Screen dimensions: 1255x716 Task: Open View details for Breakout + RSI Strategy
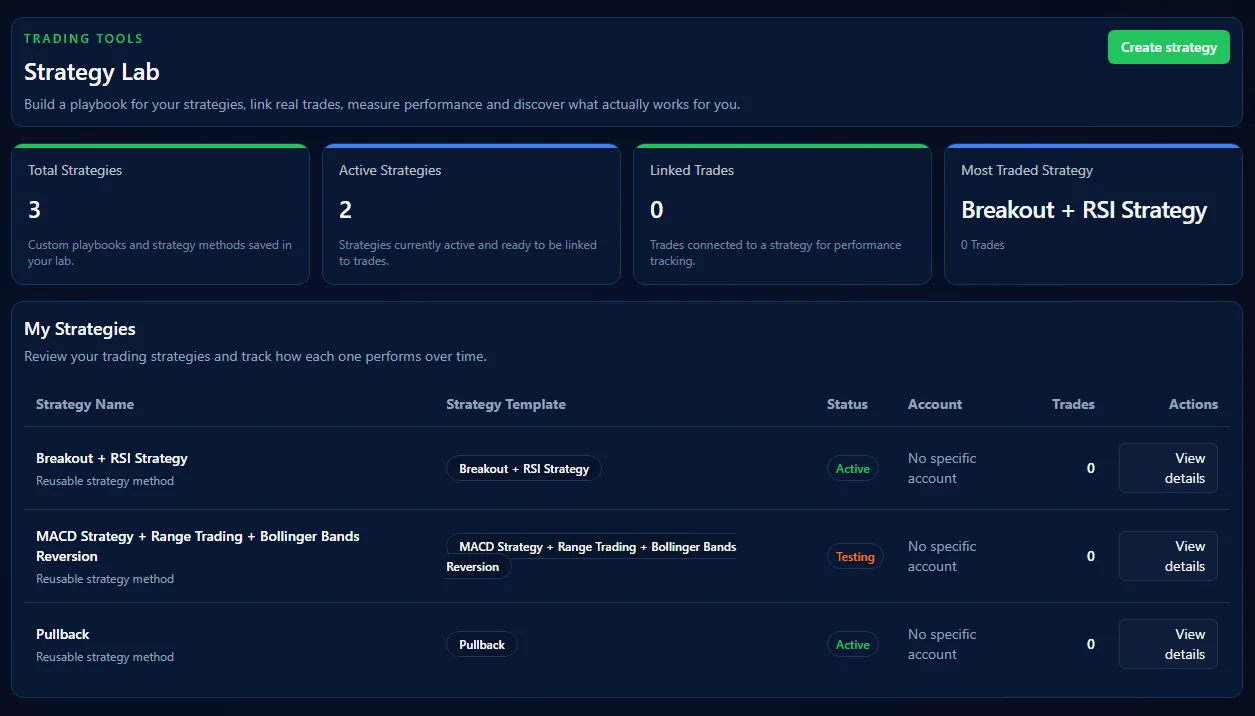pyautogui.click(x=1168, y=468)
